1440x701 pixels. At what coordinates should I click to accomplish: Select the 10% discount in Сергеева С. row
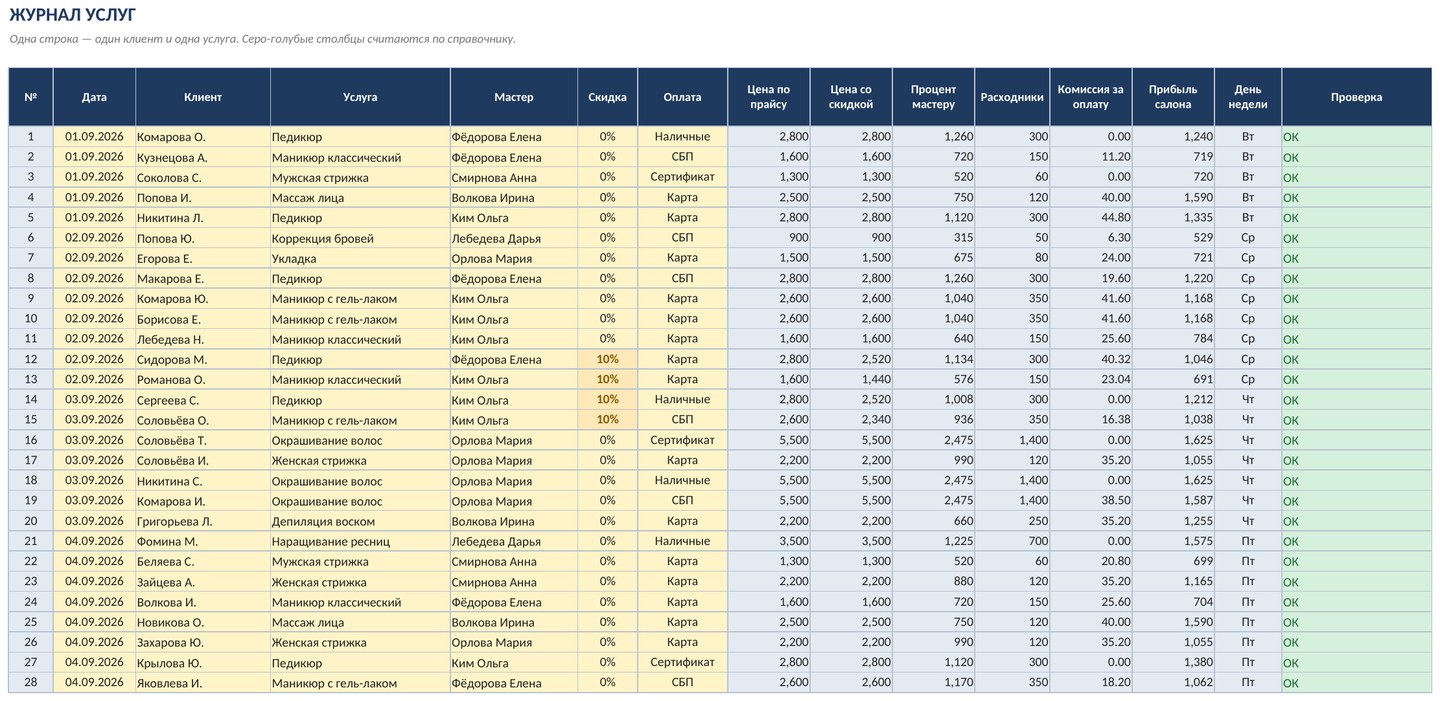pos(607,400)
